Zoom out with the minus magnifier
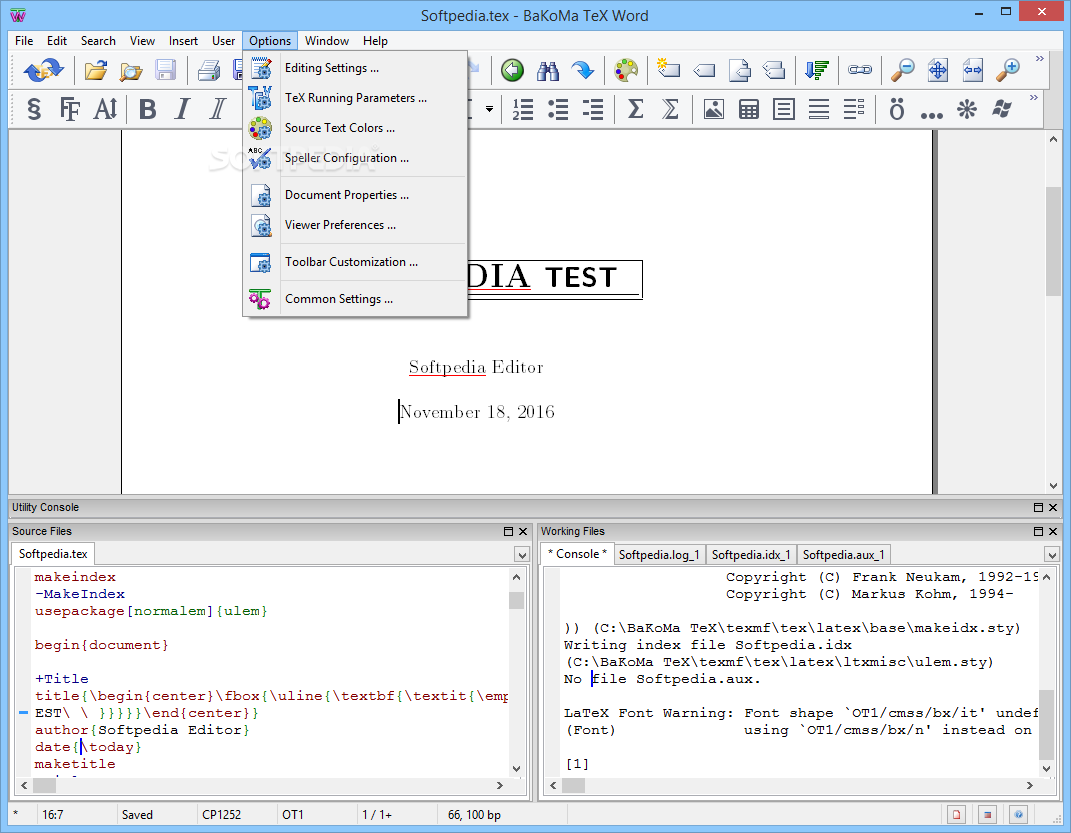 pyautogui.click(x=903, y=70)
